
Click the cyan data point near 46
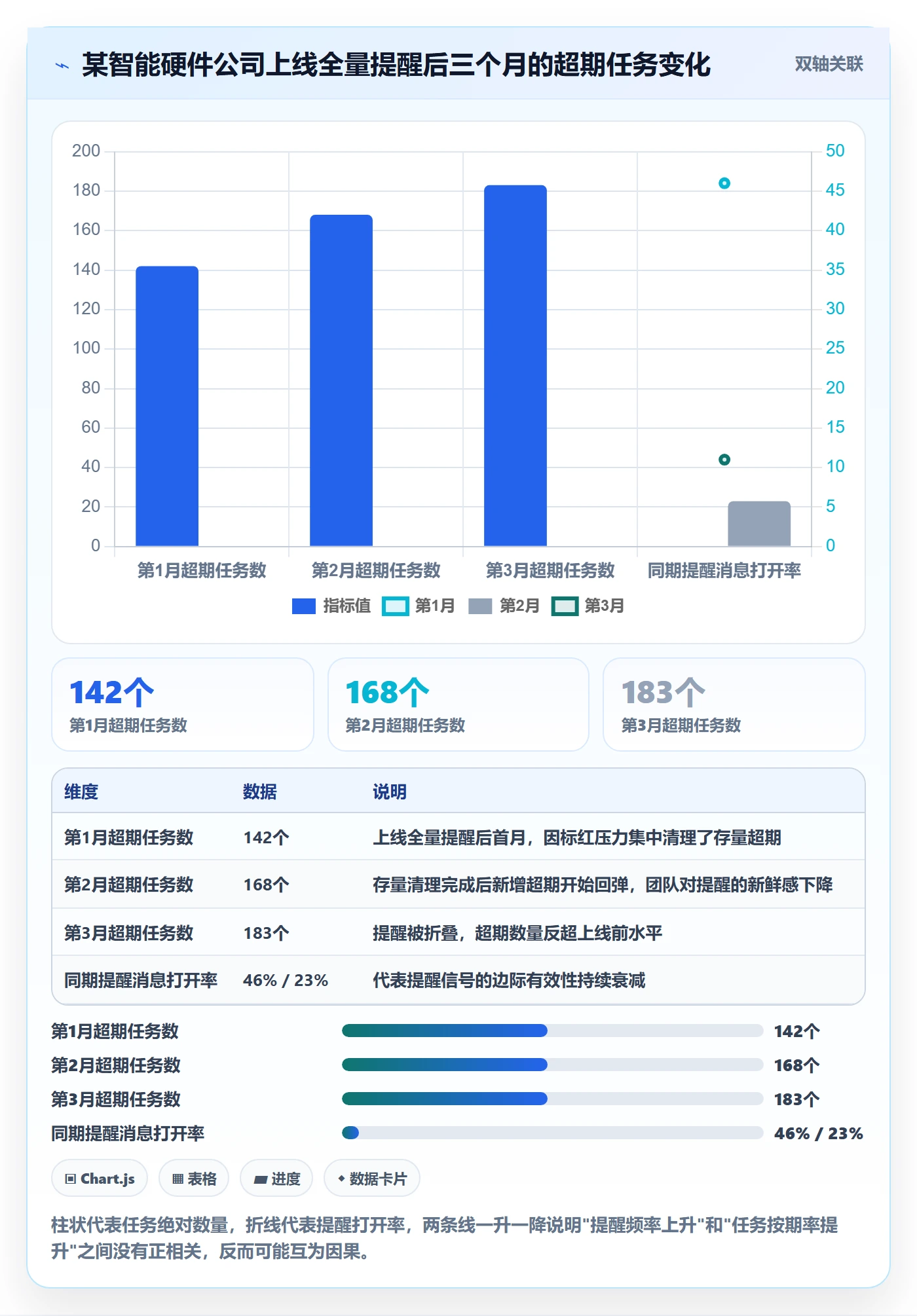point(724,183)
